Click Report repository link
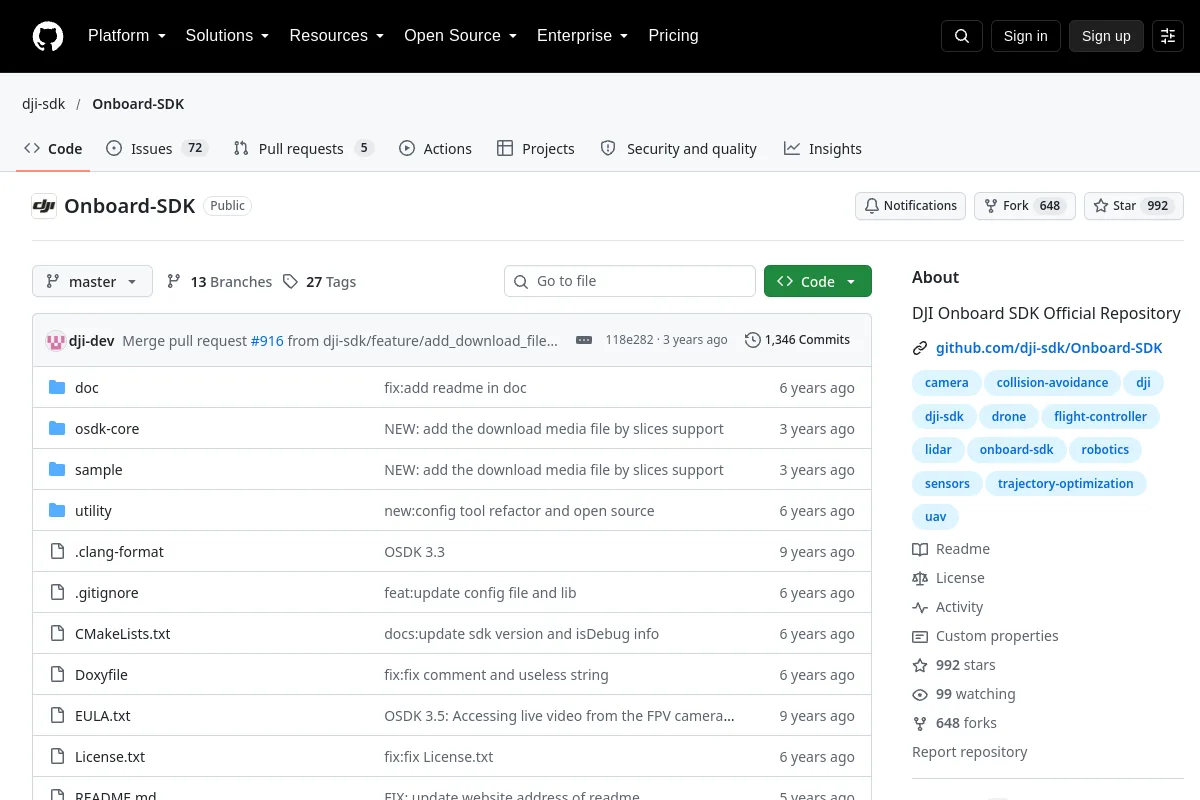This screenshot has width=1200, height=800. [x=970, y=752]
